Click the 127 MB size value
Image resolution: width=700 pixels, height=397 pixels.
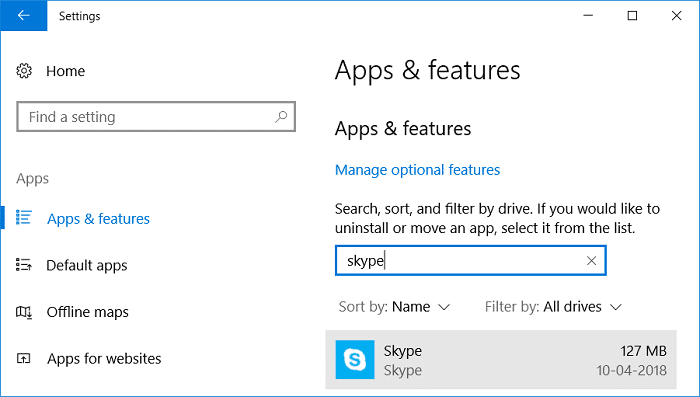(643, 351)
